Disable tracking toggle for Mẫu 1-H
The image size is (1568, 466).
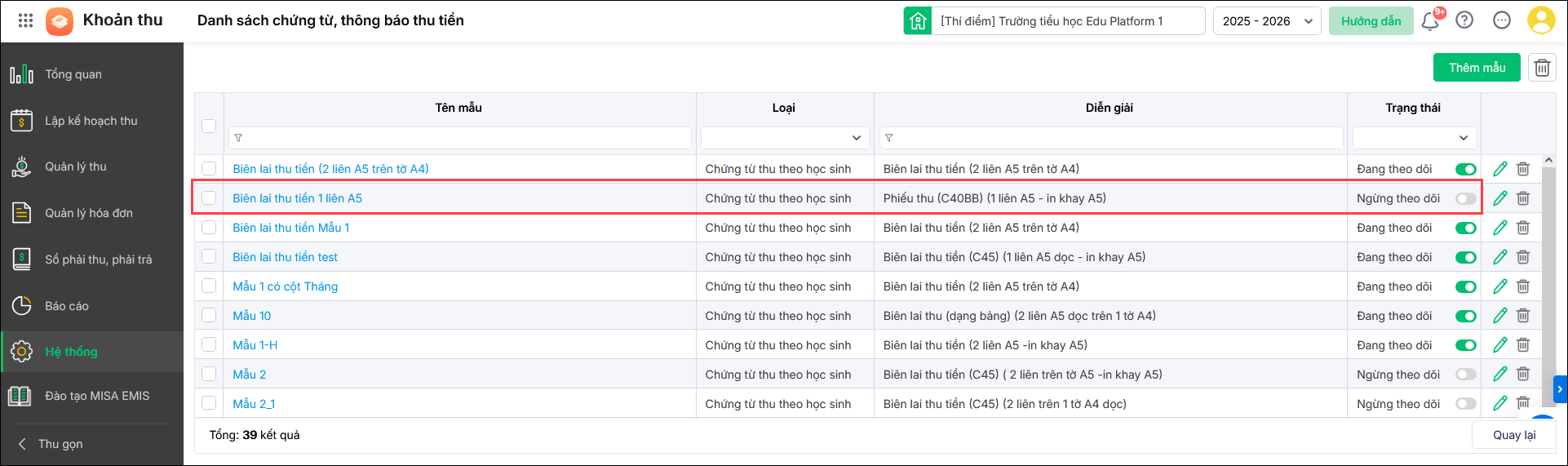1466,345
